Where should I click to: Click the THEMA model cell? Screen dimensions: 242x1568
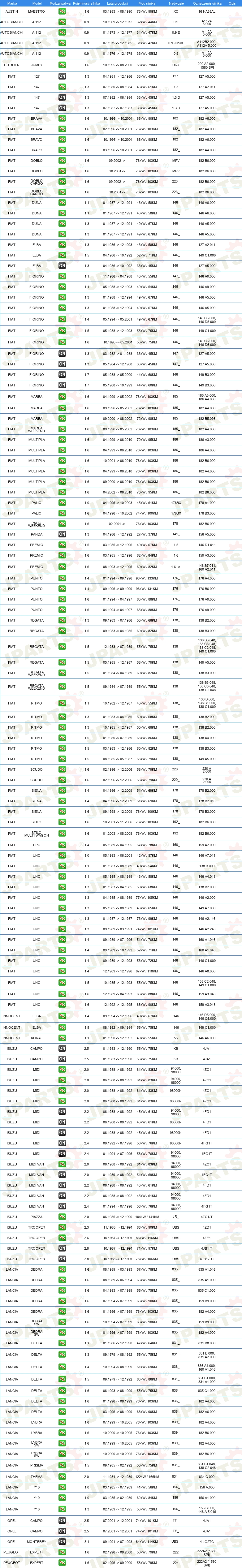pyautogui.click(x=37, y=1477)
